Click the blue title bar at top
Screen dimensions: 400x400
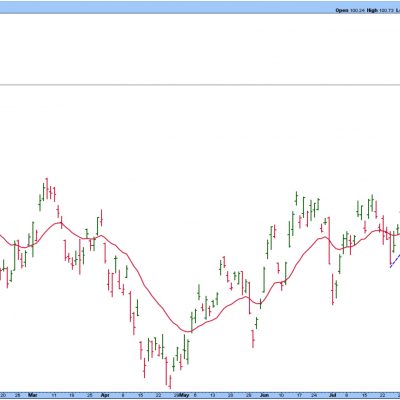pyautogui.click(x=200, y=7)
